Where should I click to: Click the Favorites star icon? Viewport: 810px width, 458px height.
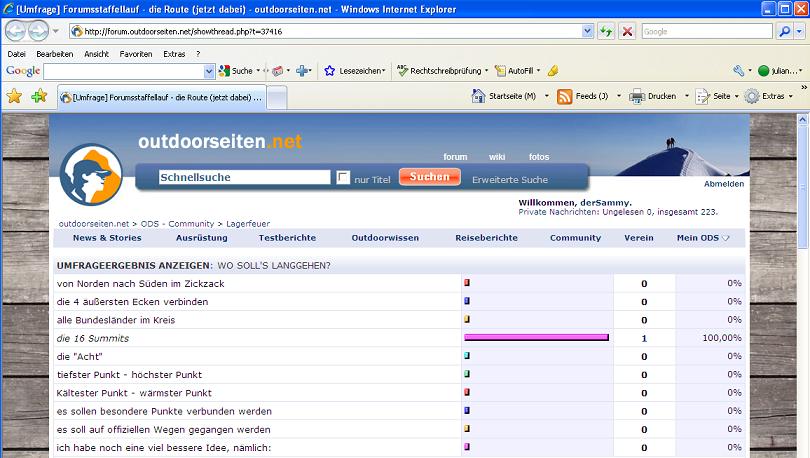tap(14, 96)
